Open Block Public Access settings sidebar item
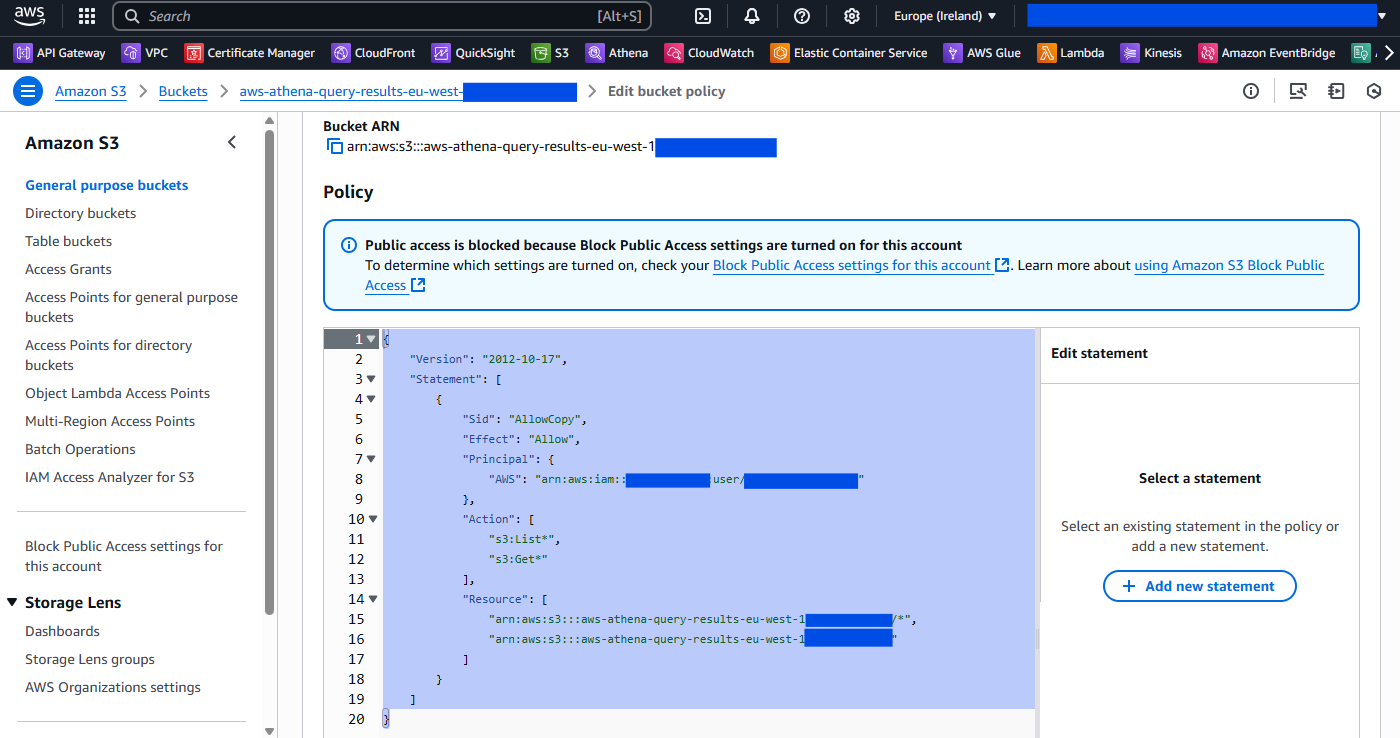This screenshot has width=1400, height=738. point(124,556)
